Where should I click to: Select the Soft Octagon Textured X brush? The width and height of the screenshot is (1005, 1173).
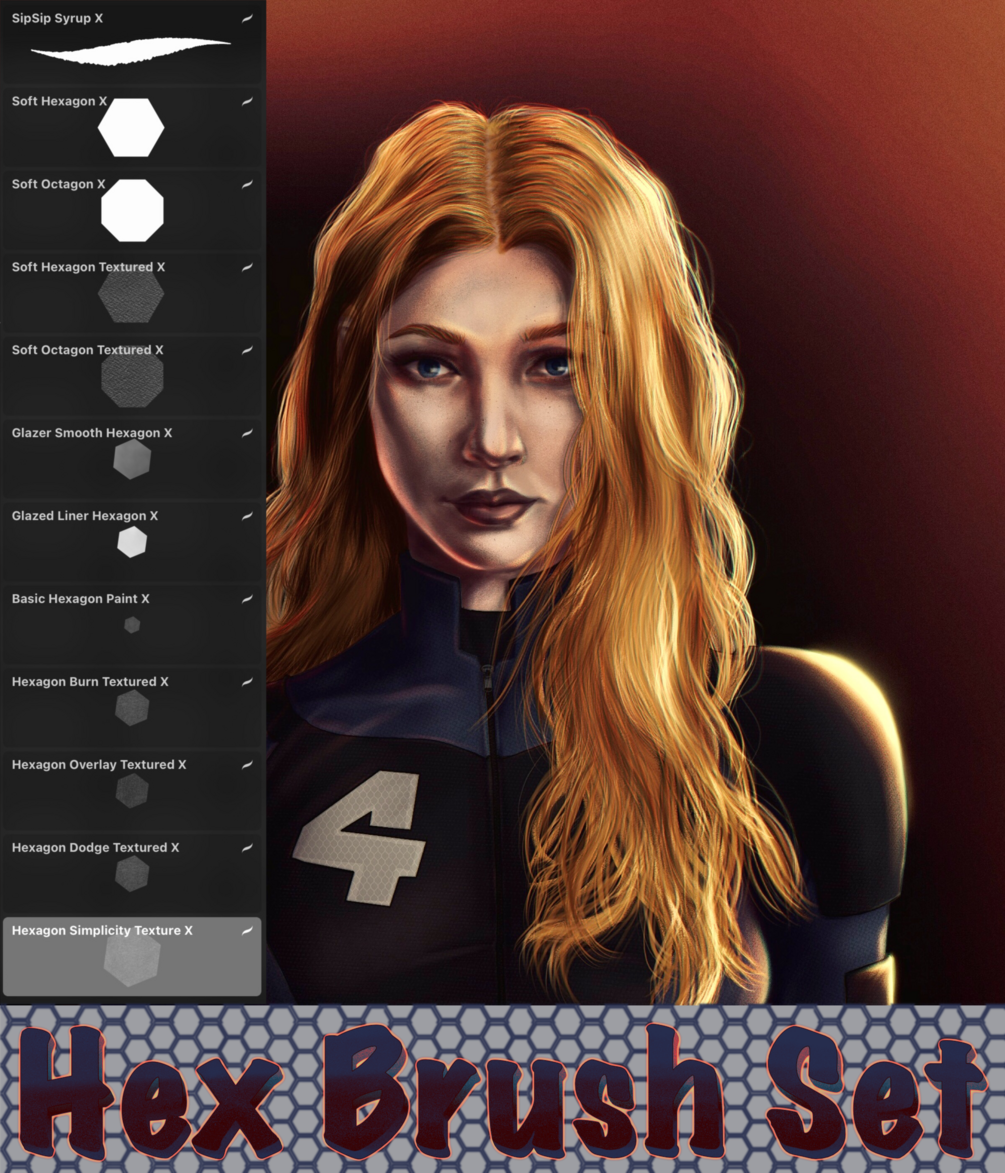coord(132,376)
